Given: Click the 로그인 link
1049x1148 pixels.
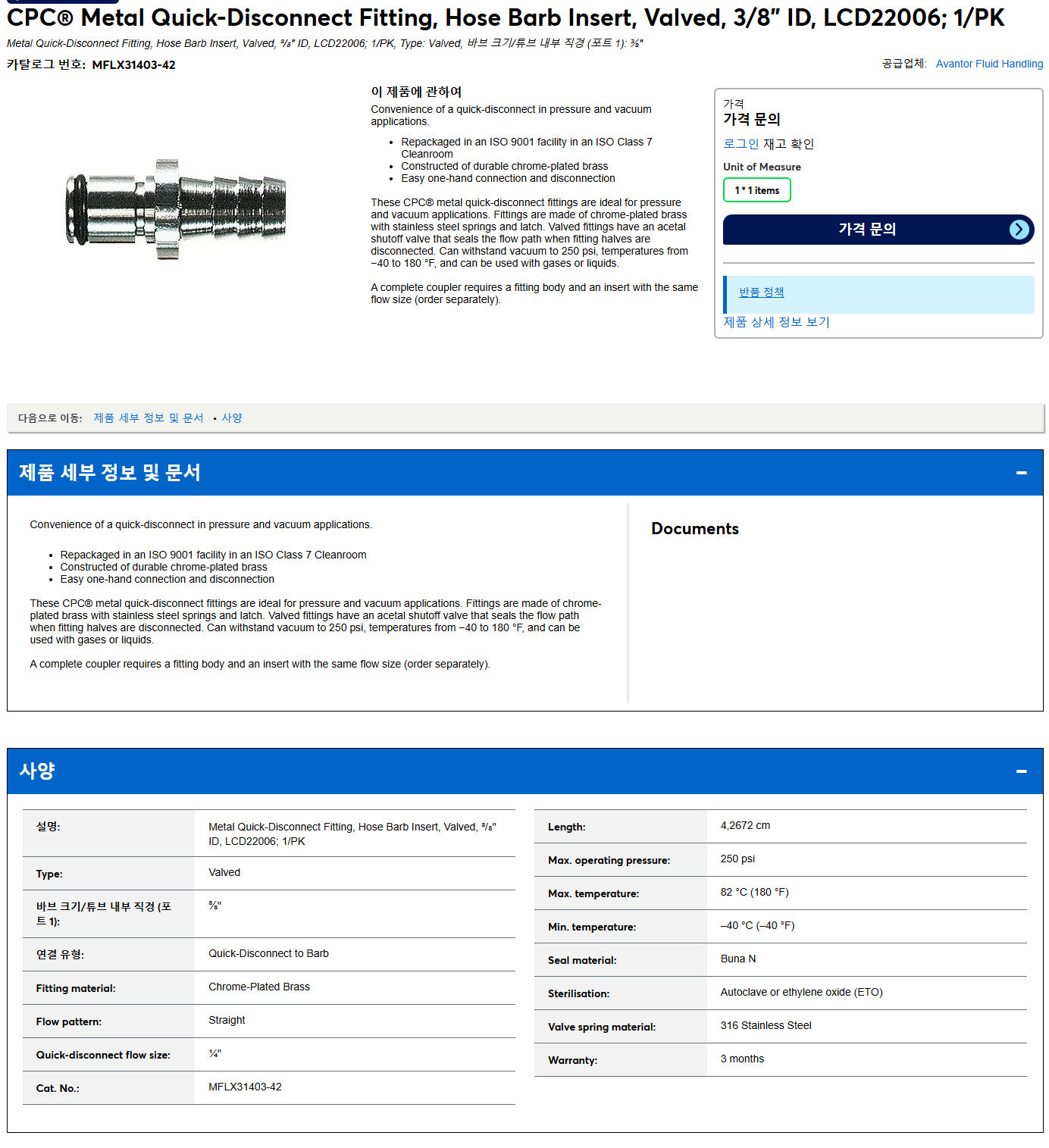Looking at the screenshot, I should (741, 144).
